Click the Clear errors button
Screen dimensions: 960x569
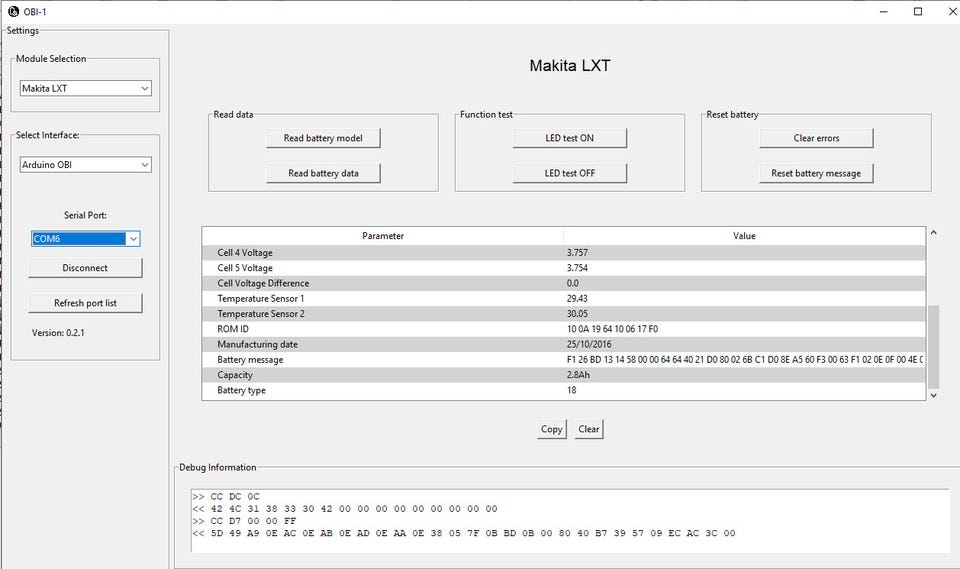pyautogui.click(x=816, y=138)
